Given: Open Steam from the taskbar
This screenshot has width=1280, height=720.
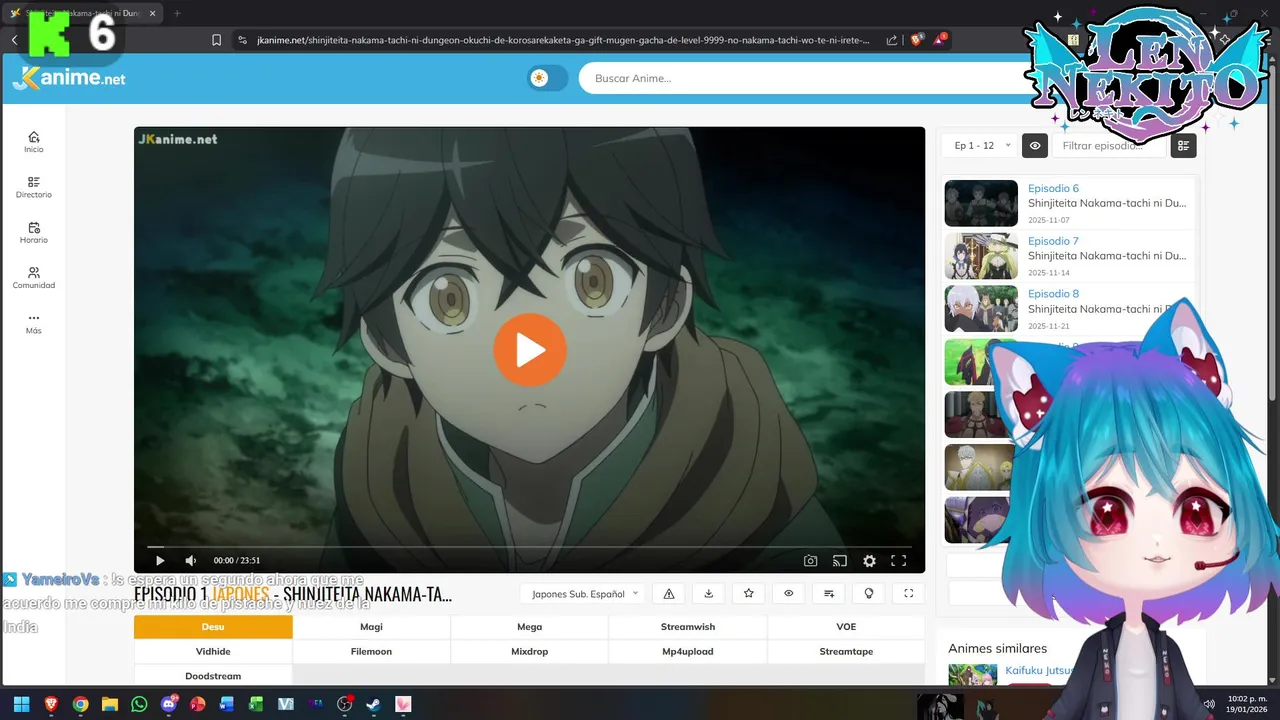Looking at the screenshot, I should click(373, 704).
